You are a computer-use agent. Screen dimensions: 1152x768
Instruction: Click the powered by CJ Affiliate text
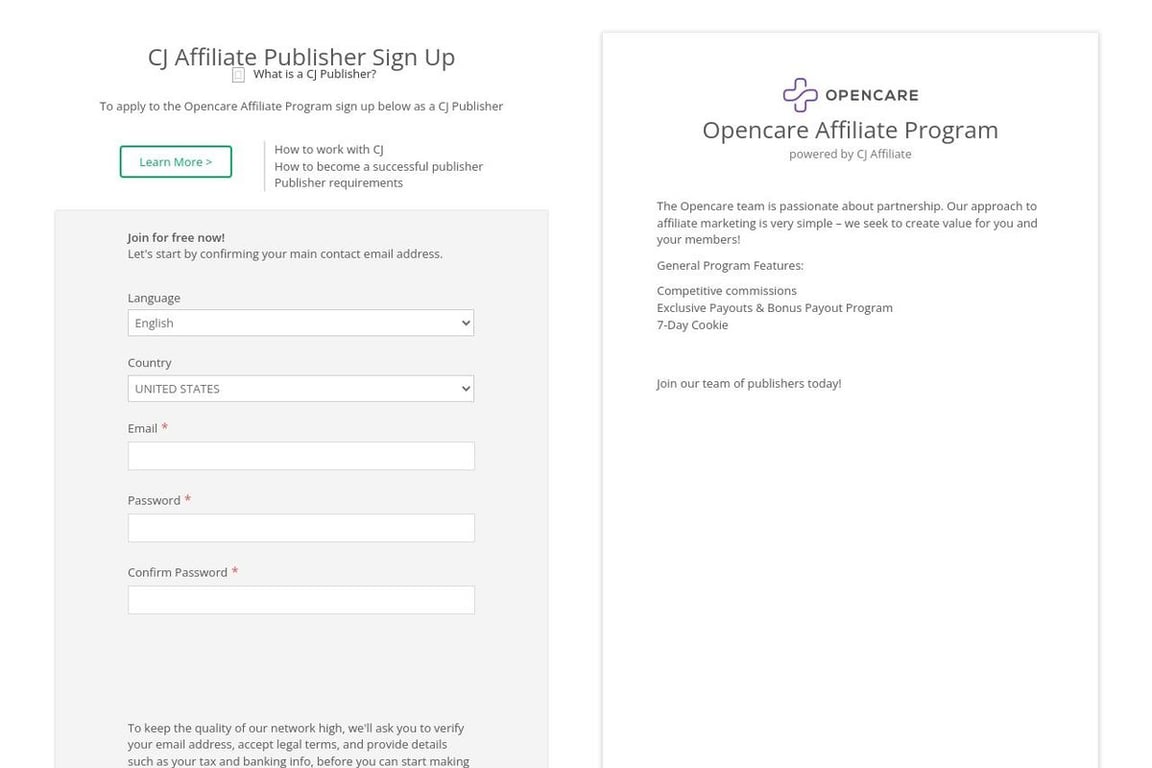click(x=850, y=154)
